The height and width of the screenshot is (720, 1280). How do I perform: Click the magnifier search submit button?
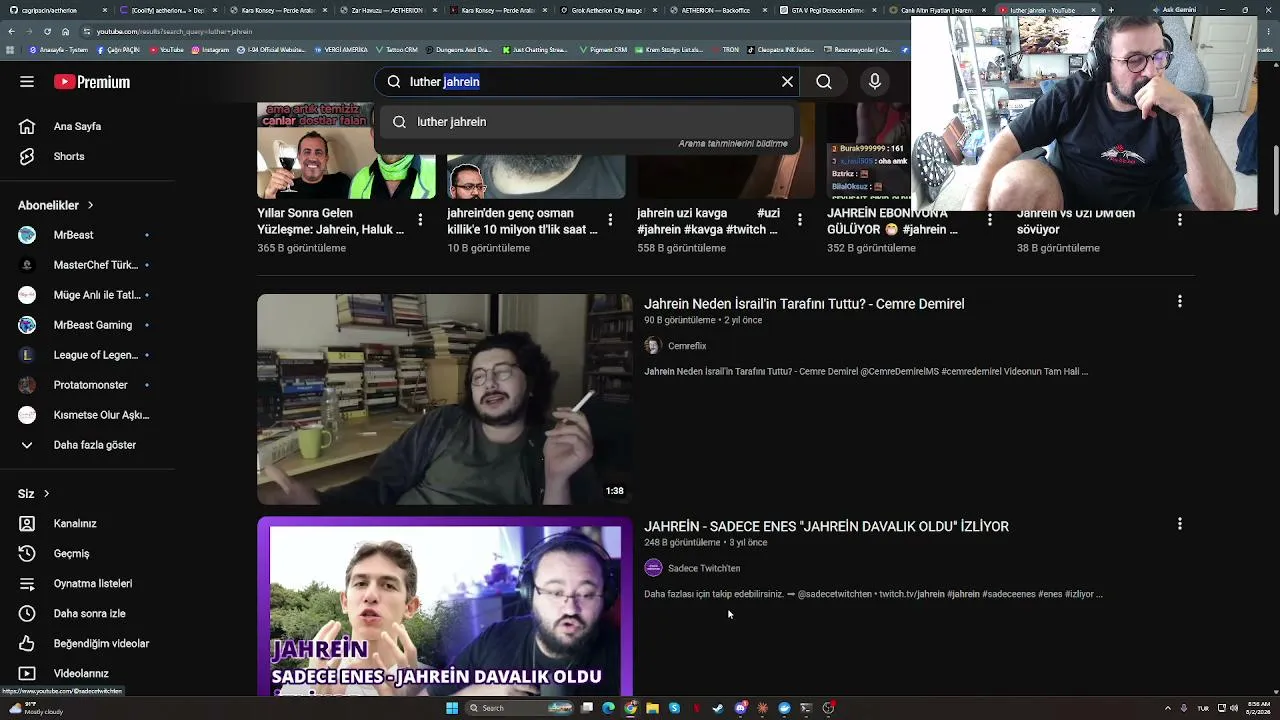pyautogui.click(x=824, y=82)
